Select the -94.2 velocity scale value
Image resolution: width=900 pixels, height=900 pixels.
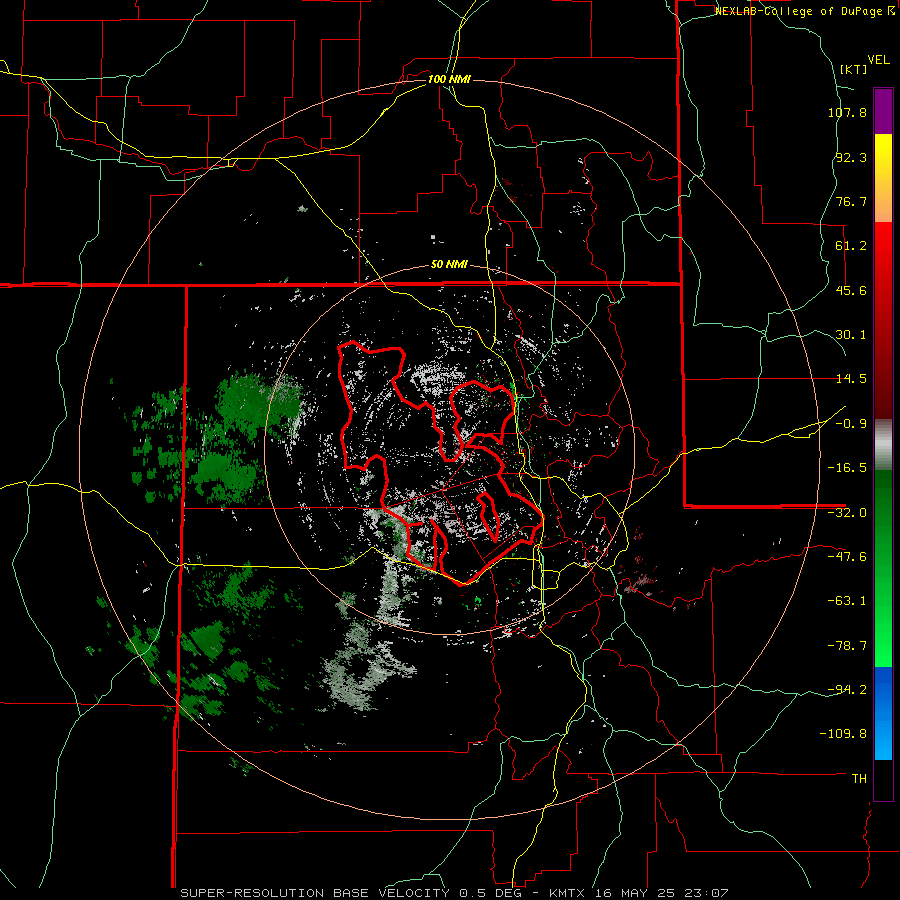coord(847,689)
